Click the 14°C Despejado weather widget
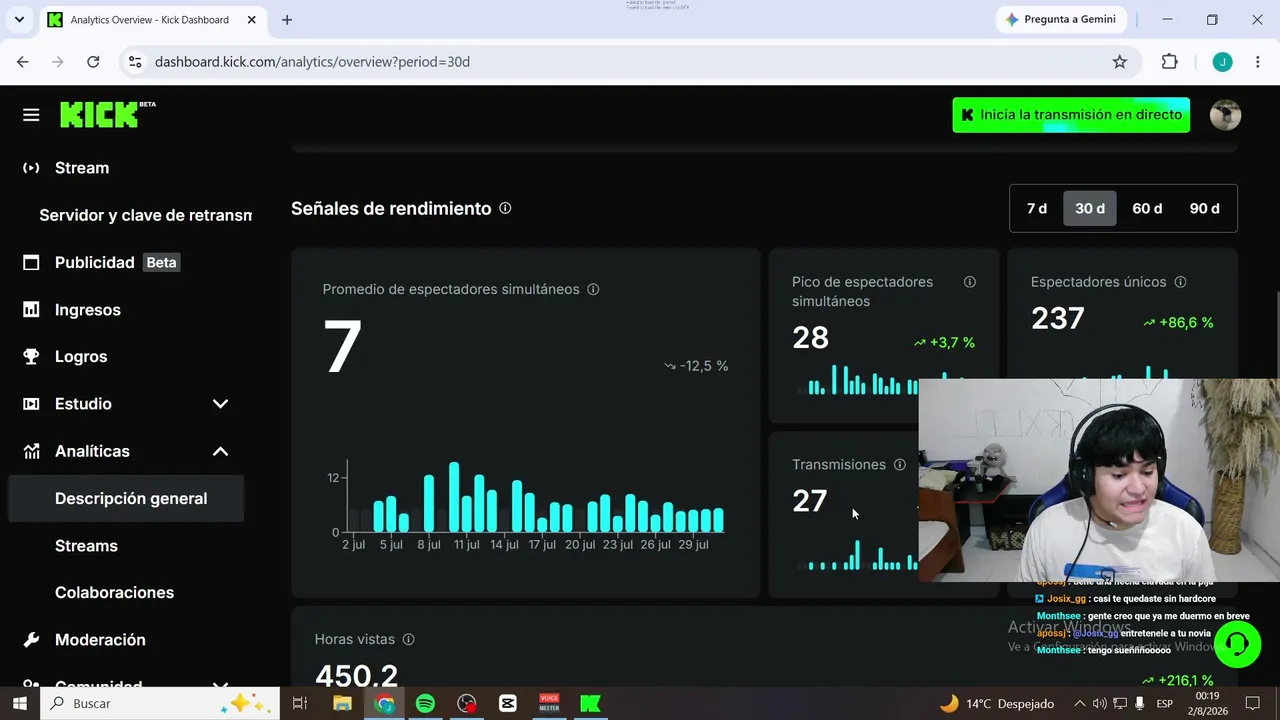The image size is (1280, 720). pos(996,704)
